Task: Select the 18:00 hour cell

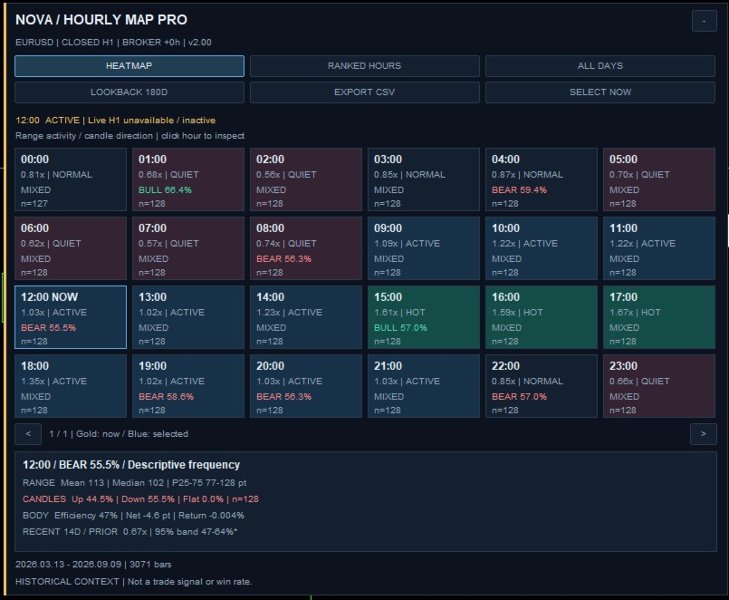Action: click(71, 386)
